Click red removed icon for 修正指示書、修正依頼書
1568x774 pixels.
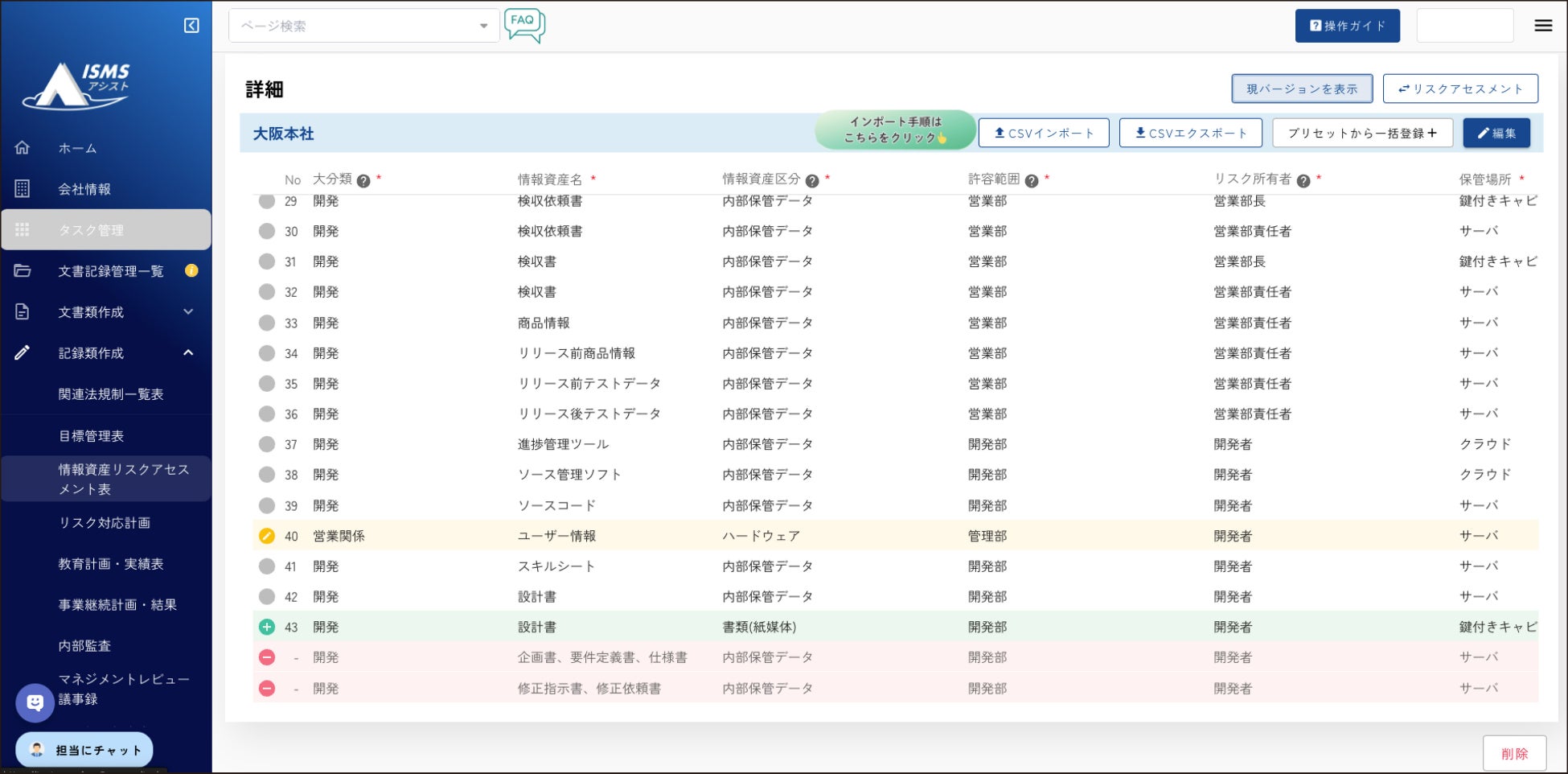(x=267, y=689)
